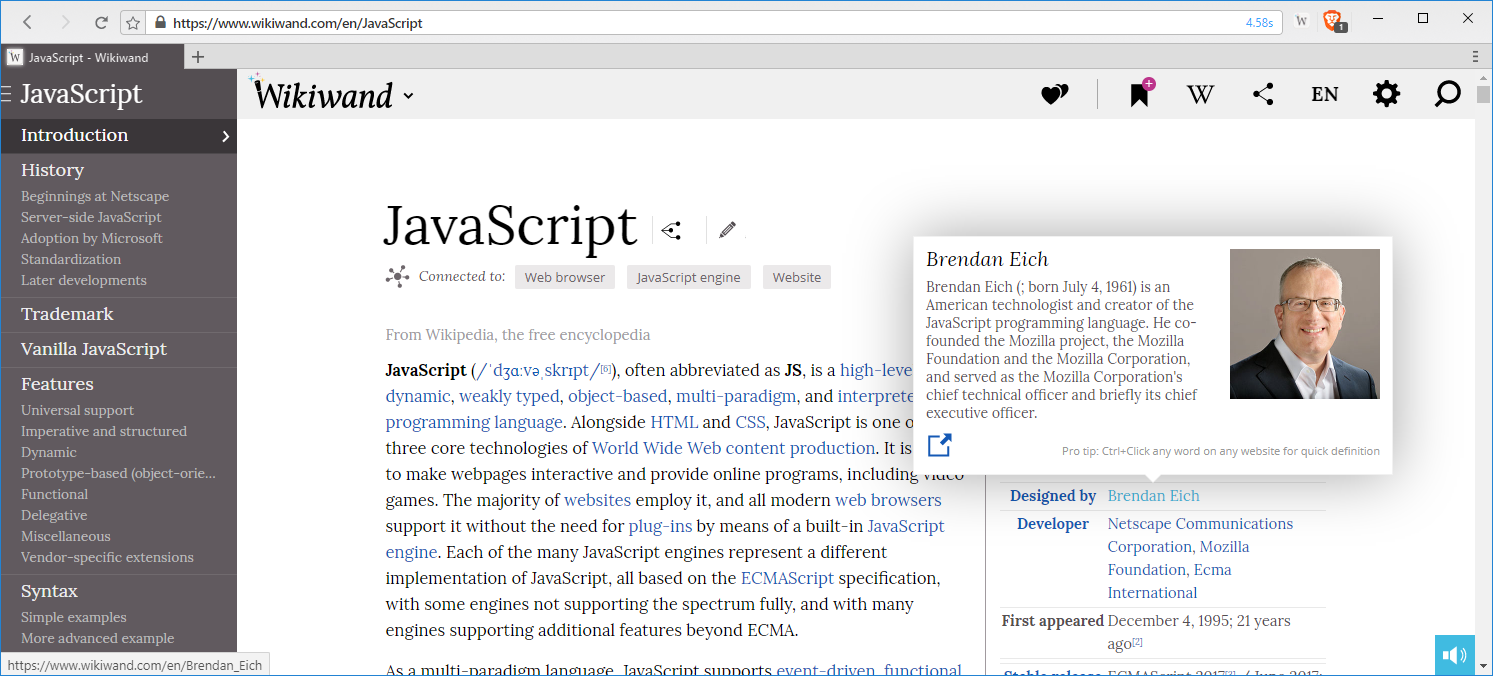Open Brendan Eich link in infobox

click(x=1153, y=496)
